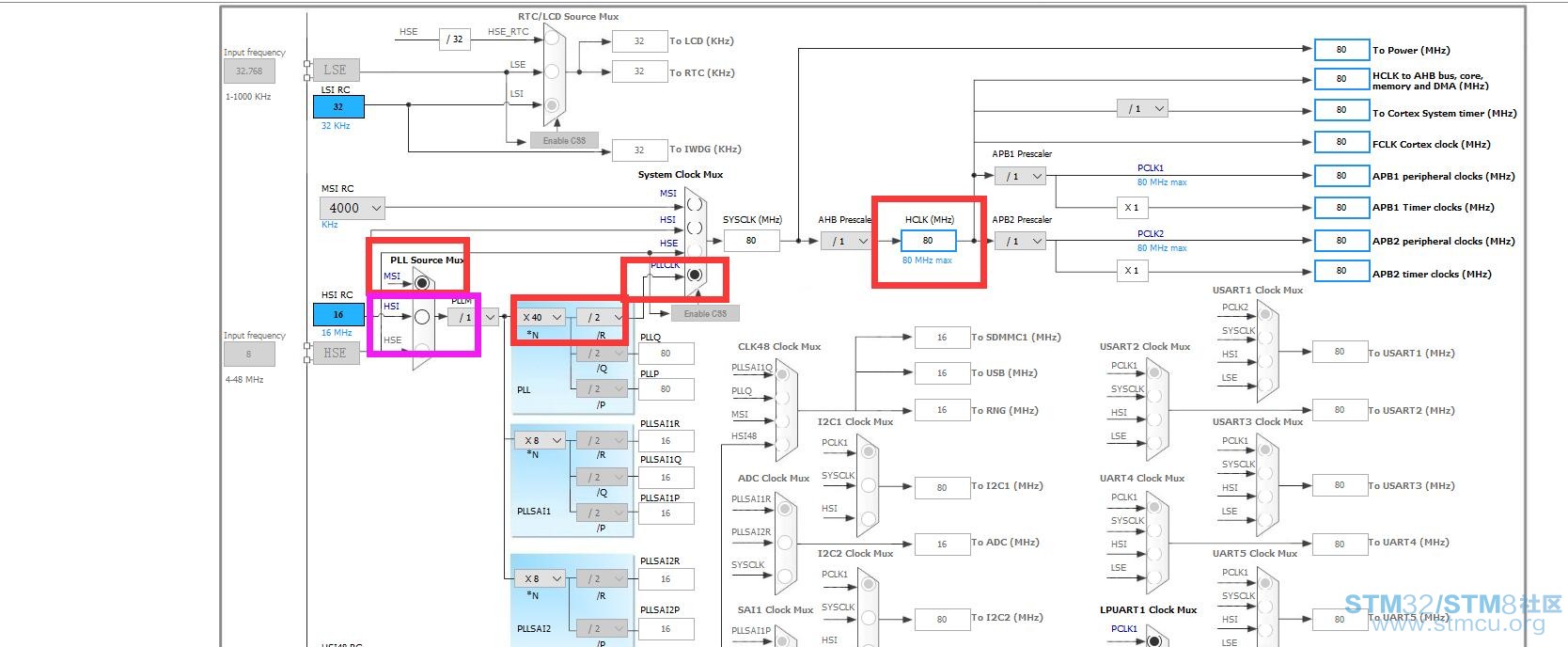The height and width of the screenshot is (647, 1568).
Task: Open the PLL *N X40 multiplier dropdown
Action: [x=541, y=317]
